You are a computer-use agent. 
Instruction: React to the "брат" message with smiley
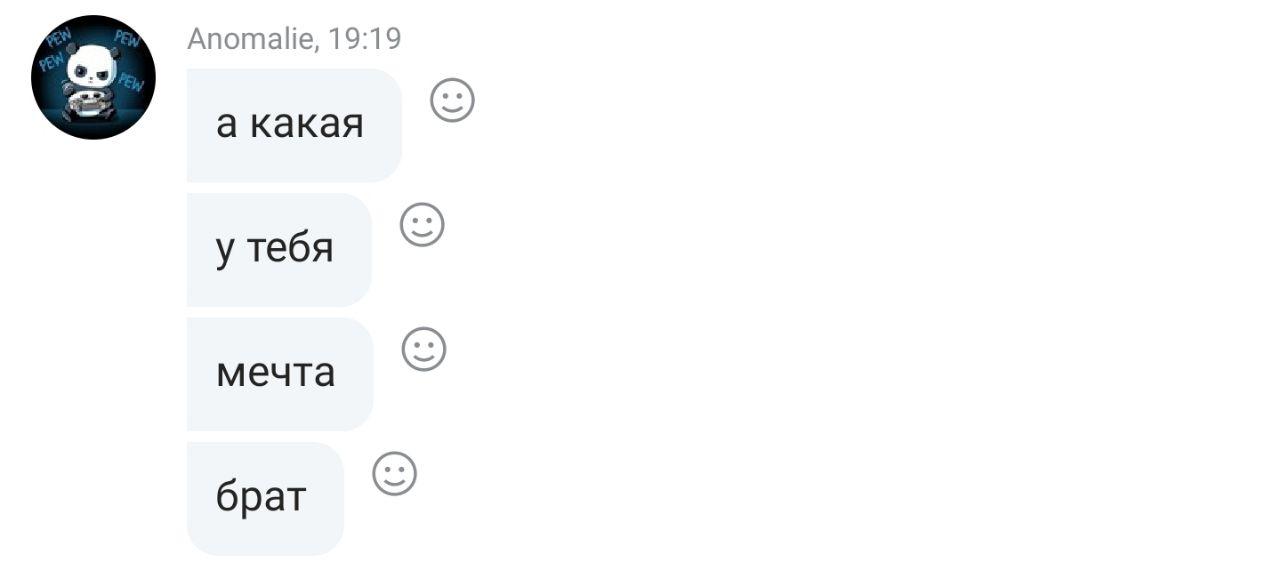point(394,474)
